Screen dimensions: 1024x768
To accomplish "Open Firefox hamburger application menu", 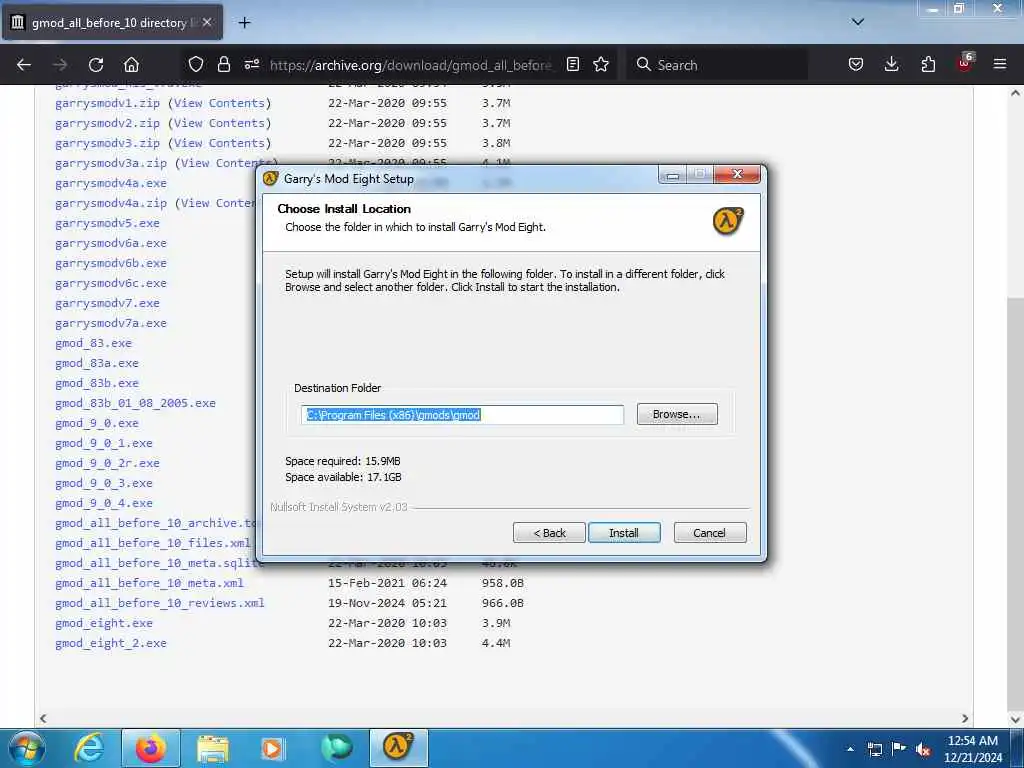I will (x=1000, y=64).
